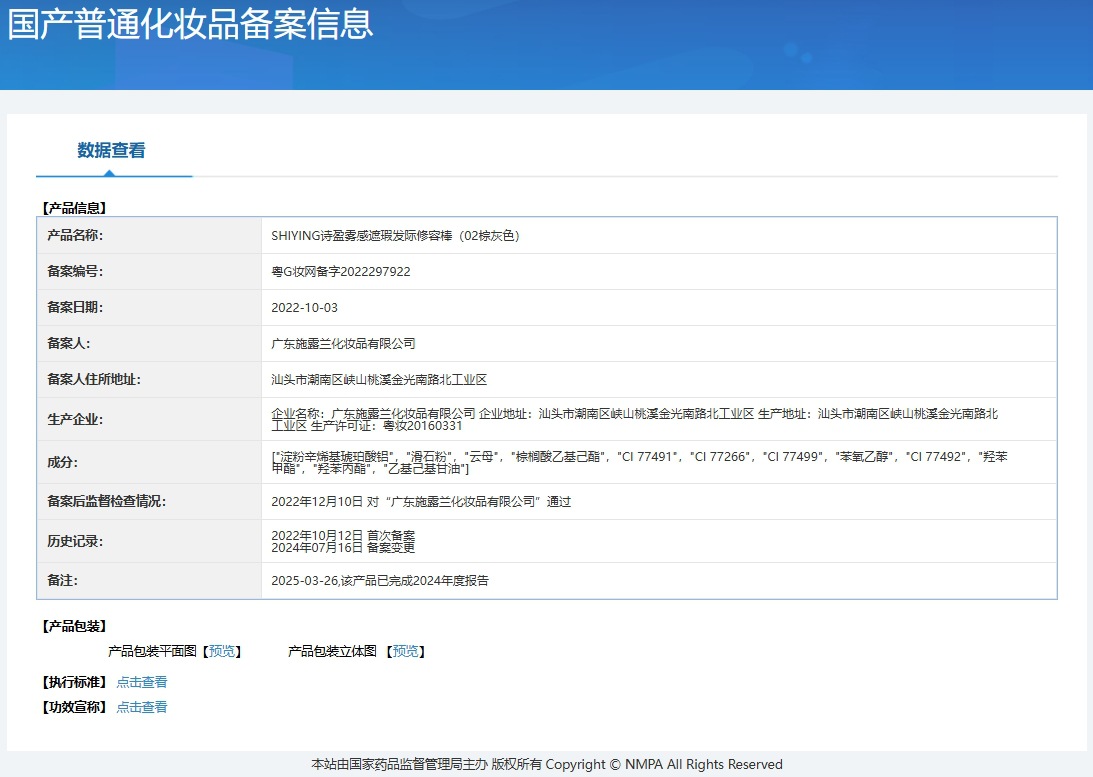Screen dimensions: 1093x777
Task: Click the 备案后监督检查情况 row label
Action: 106,501
